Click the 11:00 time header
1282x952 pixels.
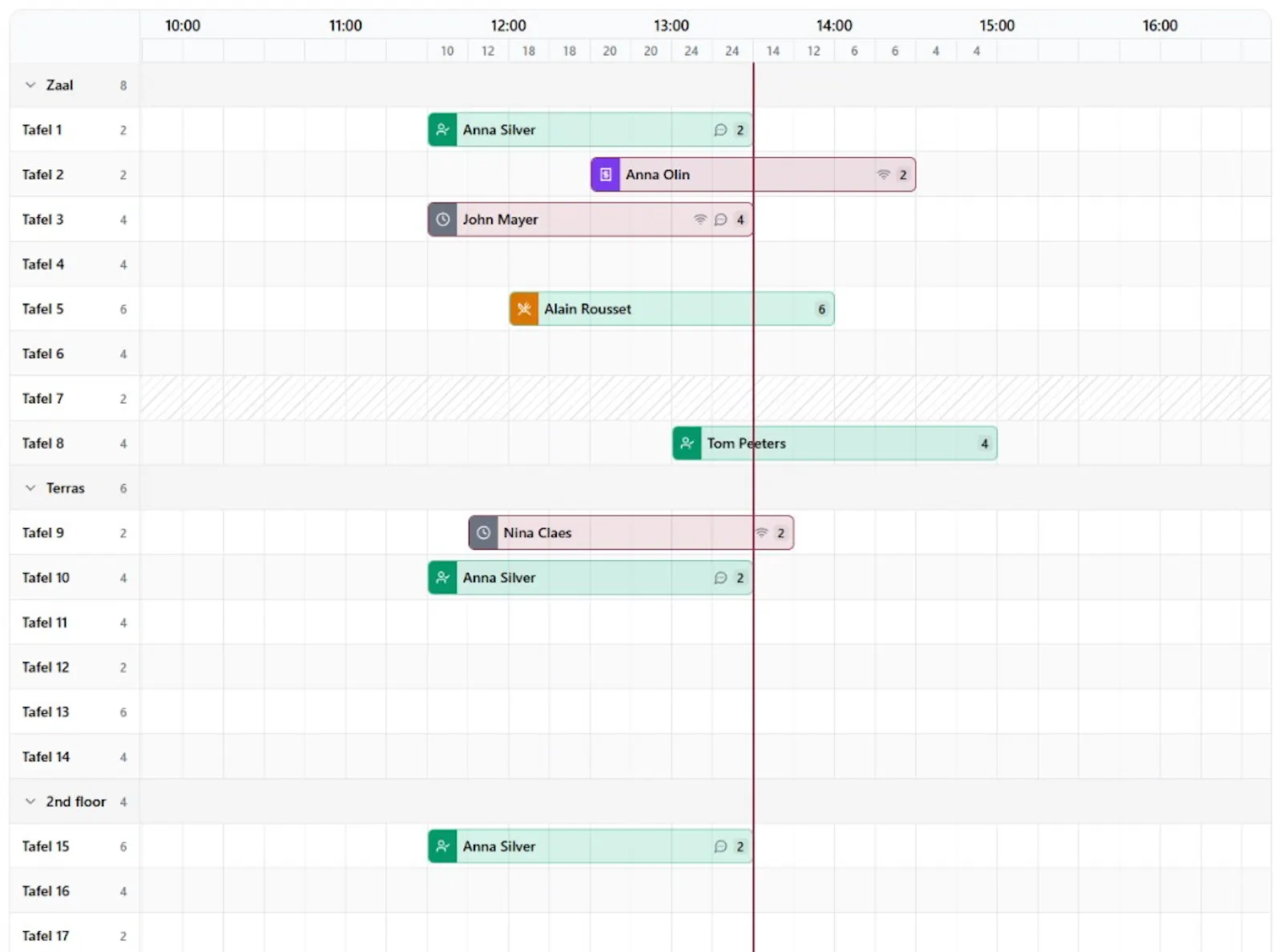click(x=345, y=26)
